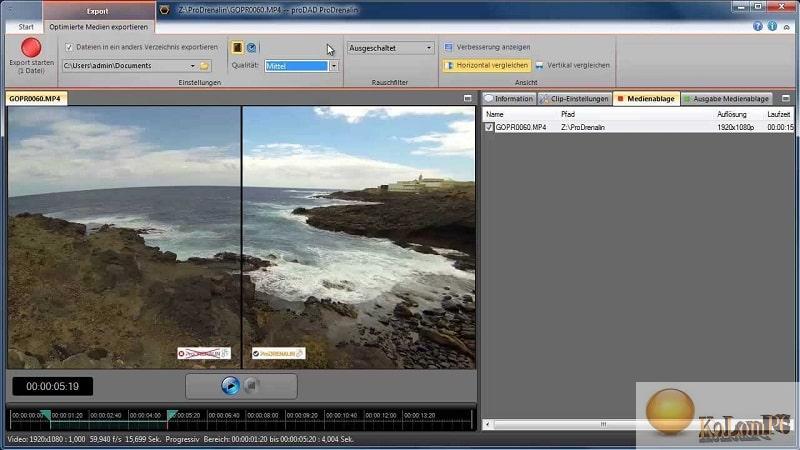Toggle export to a different directory checkbox
800x450 pixels.
(69, 47)
